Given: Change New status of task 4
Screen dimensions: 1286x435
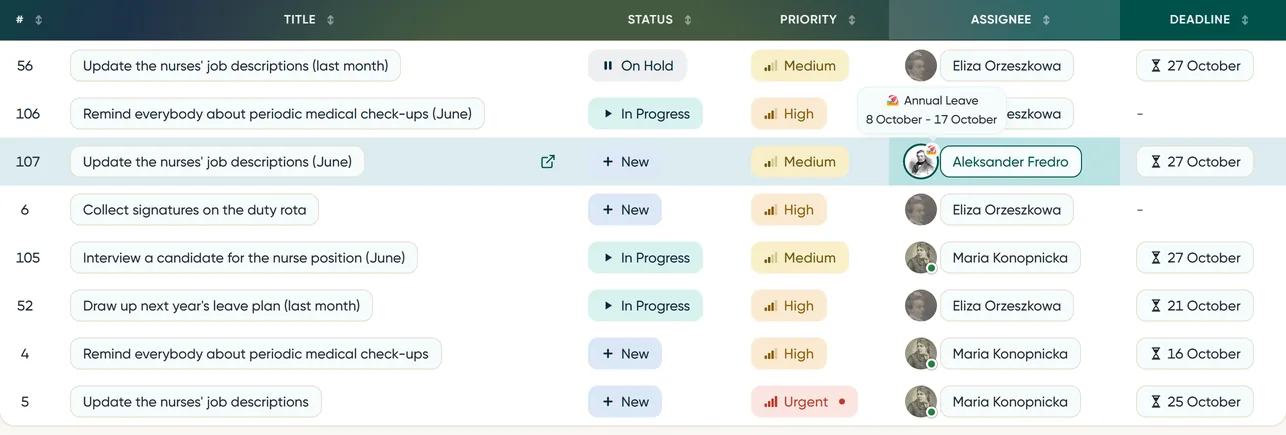Looking at the screenshot, I should click(x=625, y=354).
